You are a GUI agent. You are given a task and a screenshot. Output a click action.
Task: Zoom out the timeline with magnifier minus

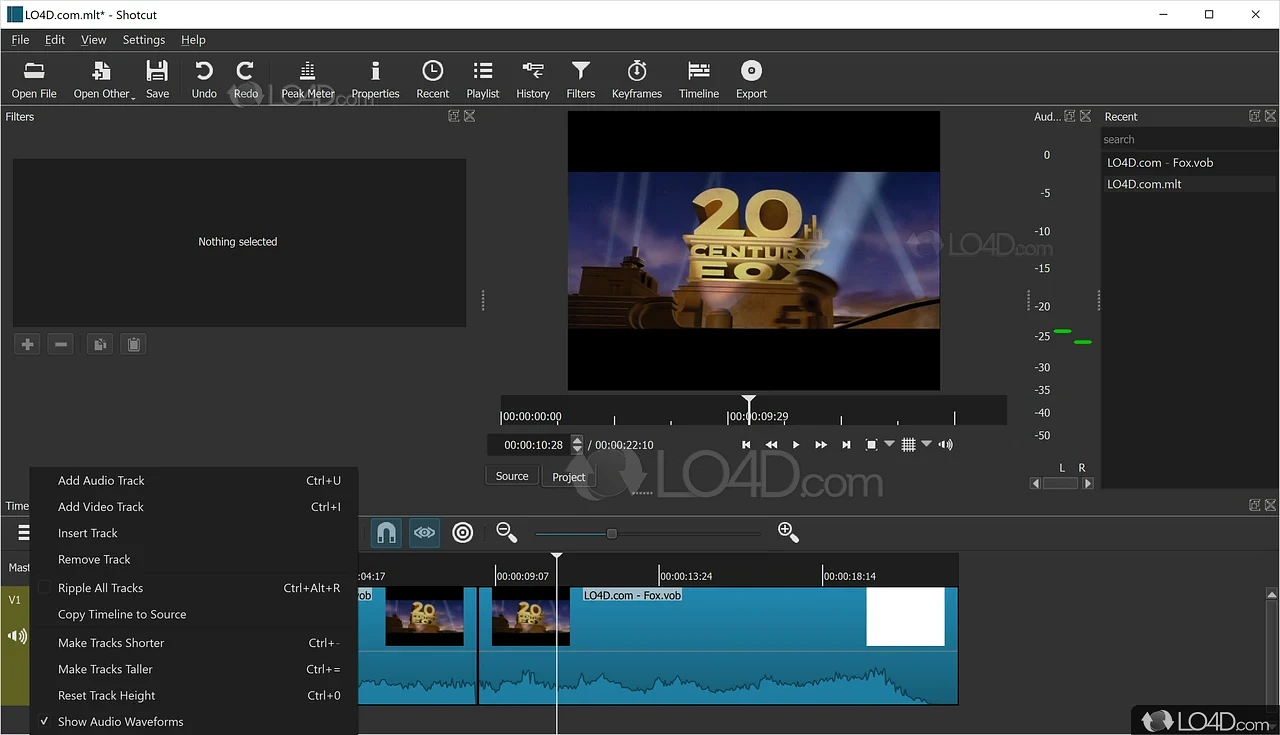507,533
